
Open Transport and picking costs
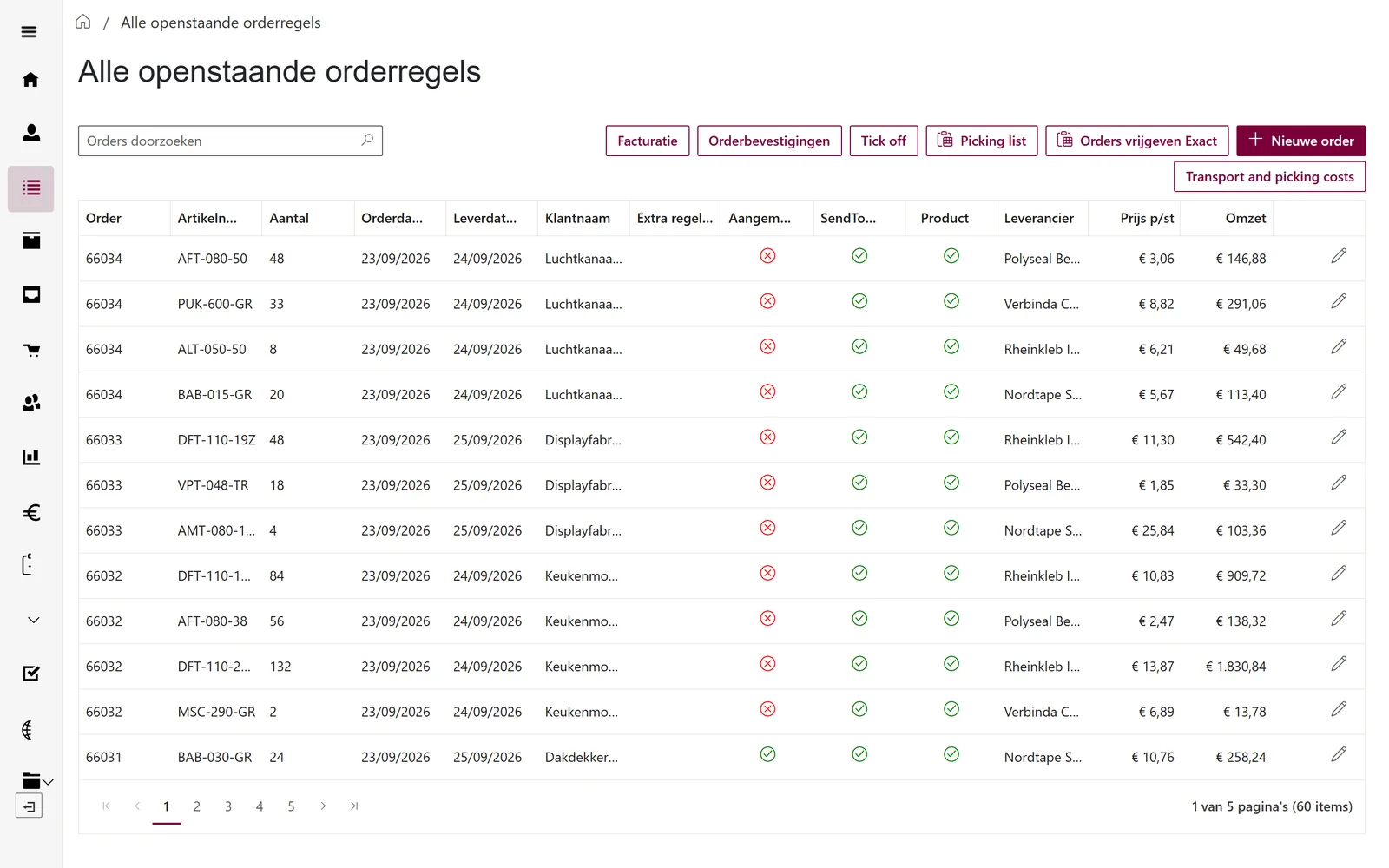(1270, 176)
